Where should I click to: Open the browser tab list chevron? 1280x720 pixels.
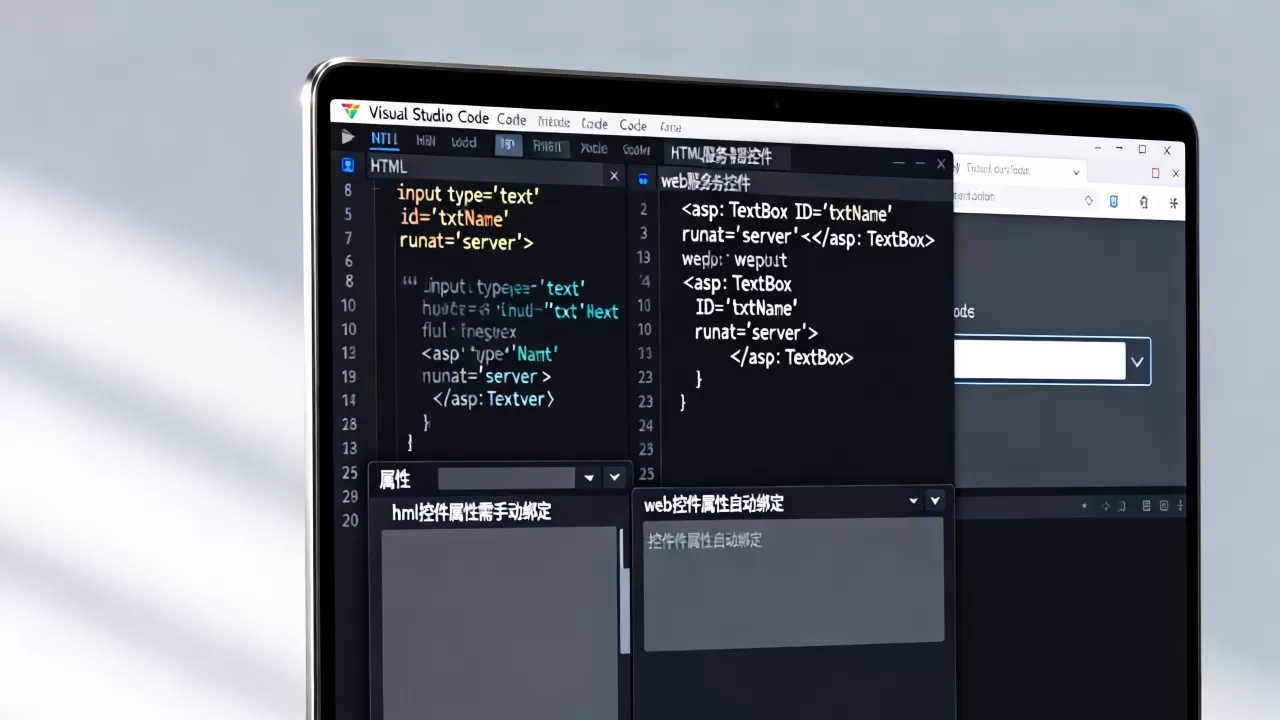click(1076, 172)
